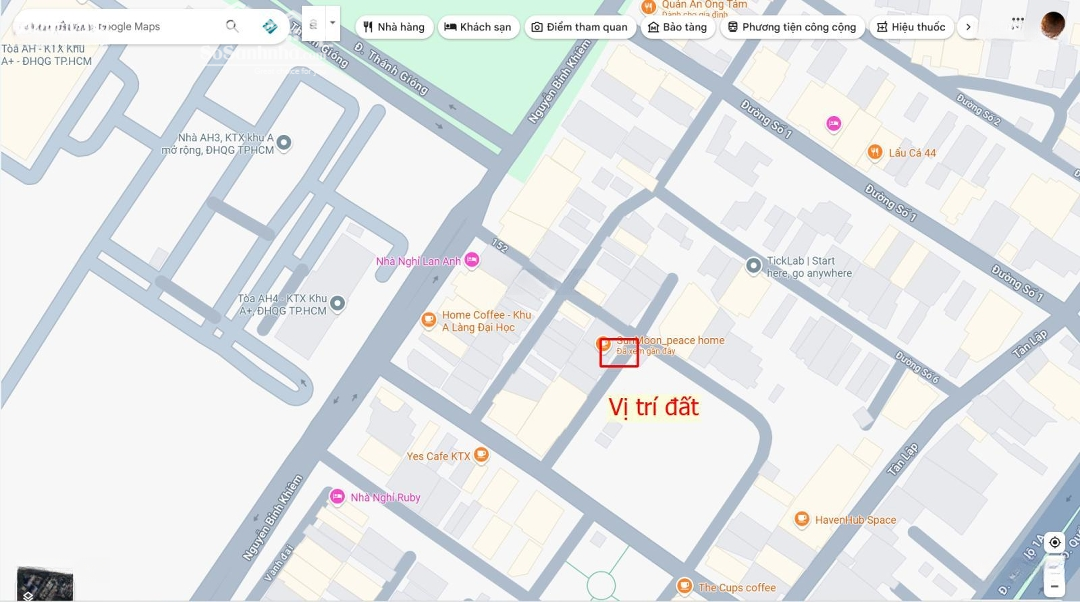
Task: Click the HavenHub Space coffee marker
Action: point(801,519)
